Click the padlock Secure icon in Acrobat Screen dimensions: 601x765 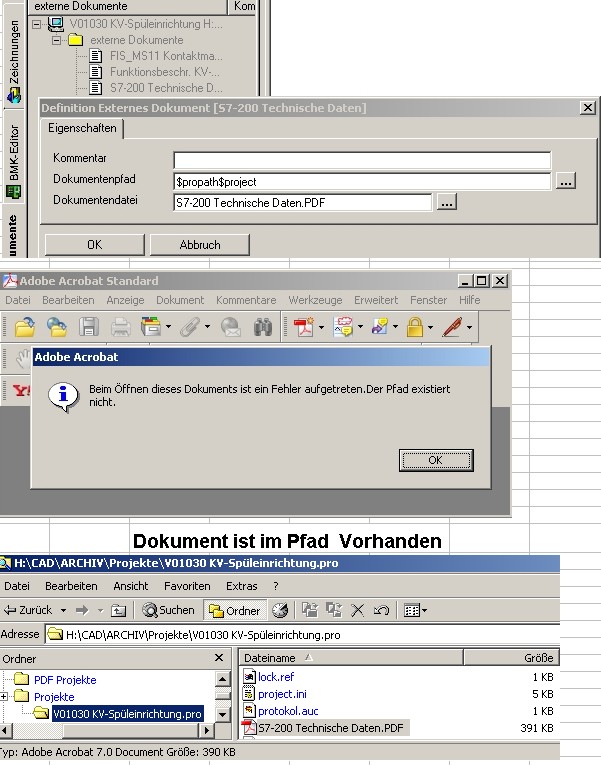[x=415, y=327]
